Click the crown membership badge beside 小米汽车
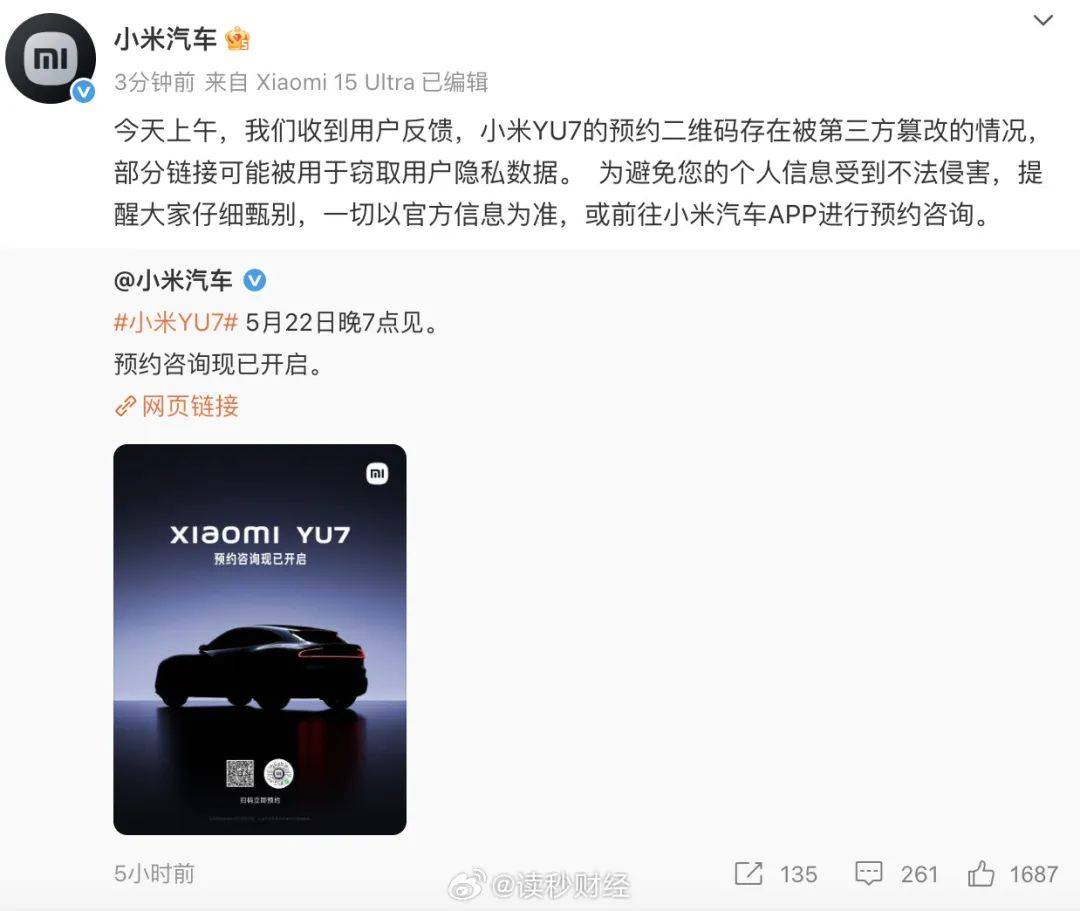The height and width of the screenshot is (911, 1080). click(x=238, y=39)
